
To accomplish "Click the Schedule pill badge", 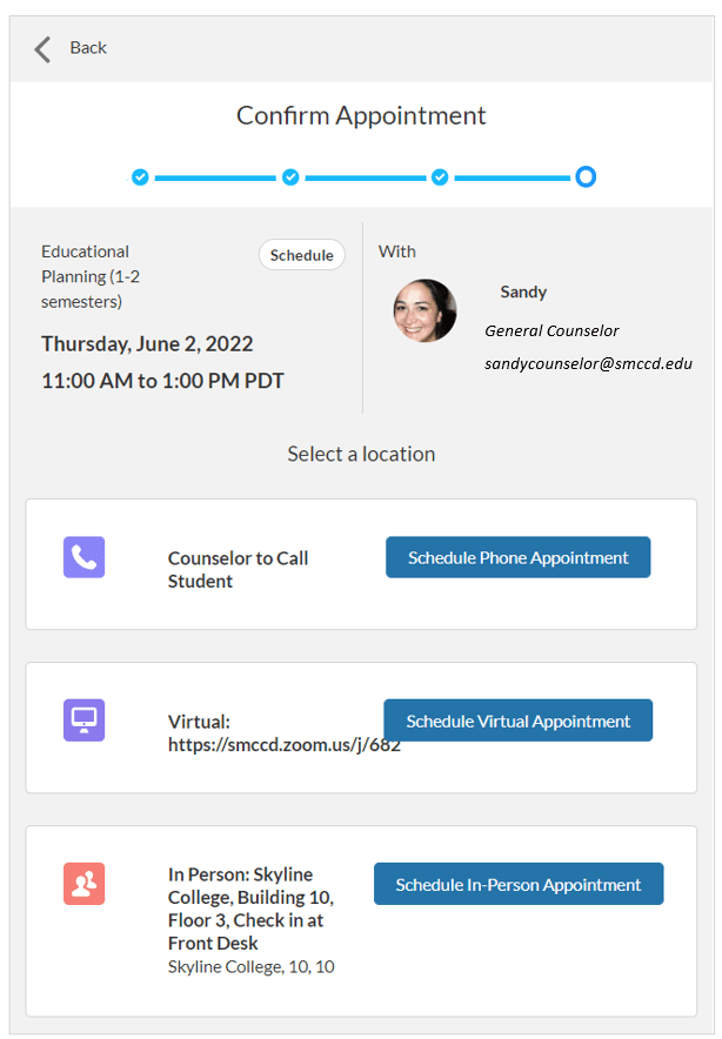I will click(301, 255).
